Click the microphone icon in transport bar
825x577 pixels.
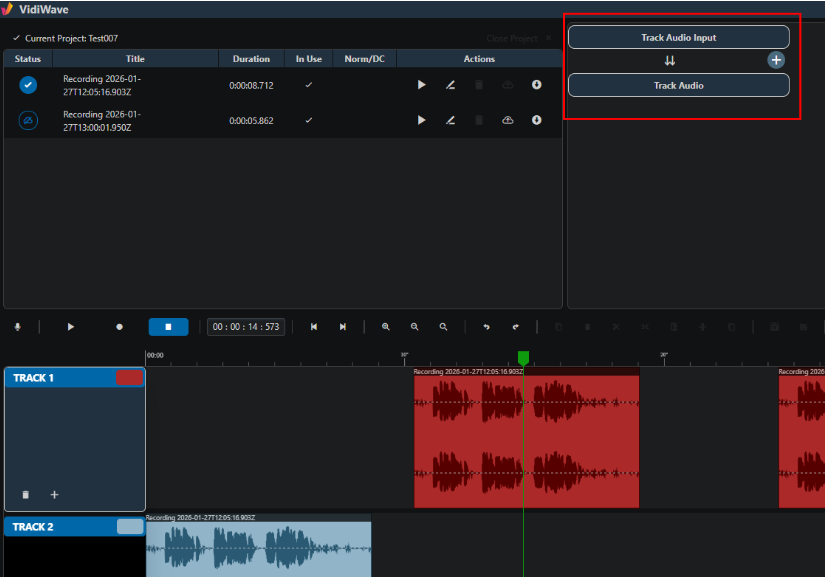[x=17, y=327]
